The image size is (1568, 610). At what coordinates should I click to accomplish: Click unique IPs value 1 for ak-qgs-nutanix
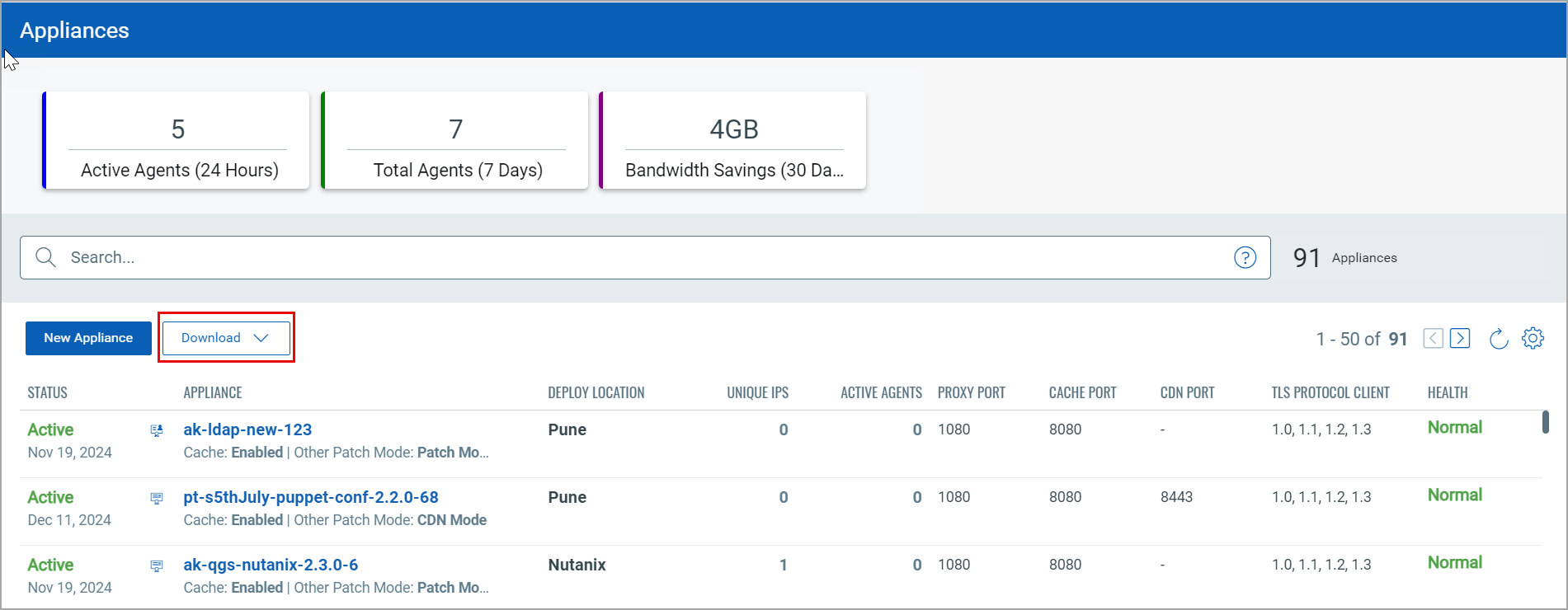784,565
